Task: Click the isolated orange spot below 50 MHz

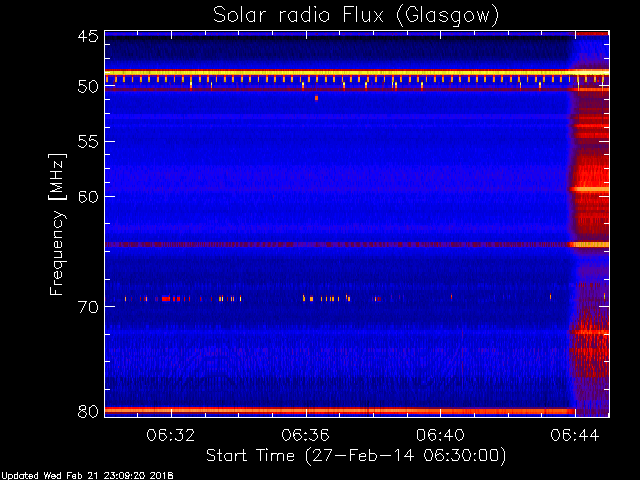Action: coord(316,98)
